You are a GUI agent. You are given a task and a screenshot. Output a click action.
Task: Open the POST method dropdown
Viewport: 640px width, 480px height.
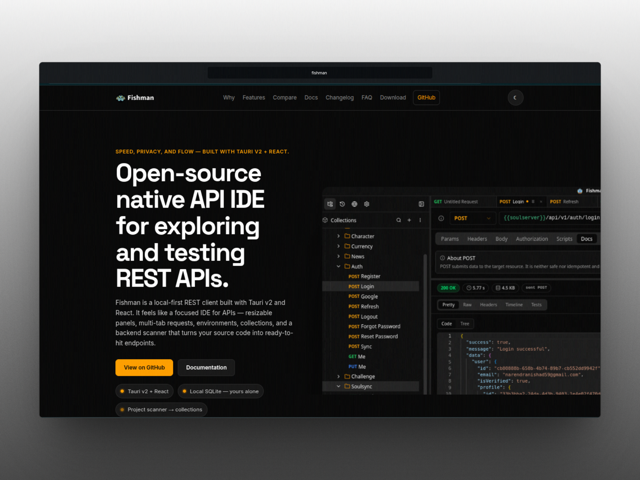click(473, 218)
